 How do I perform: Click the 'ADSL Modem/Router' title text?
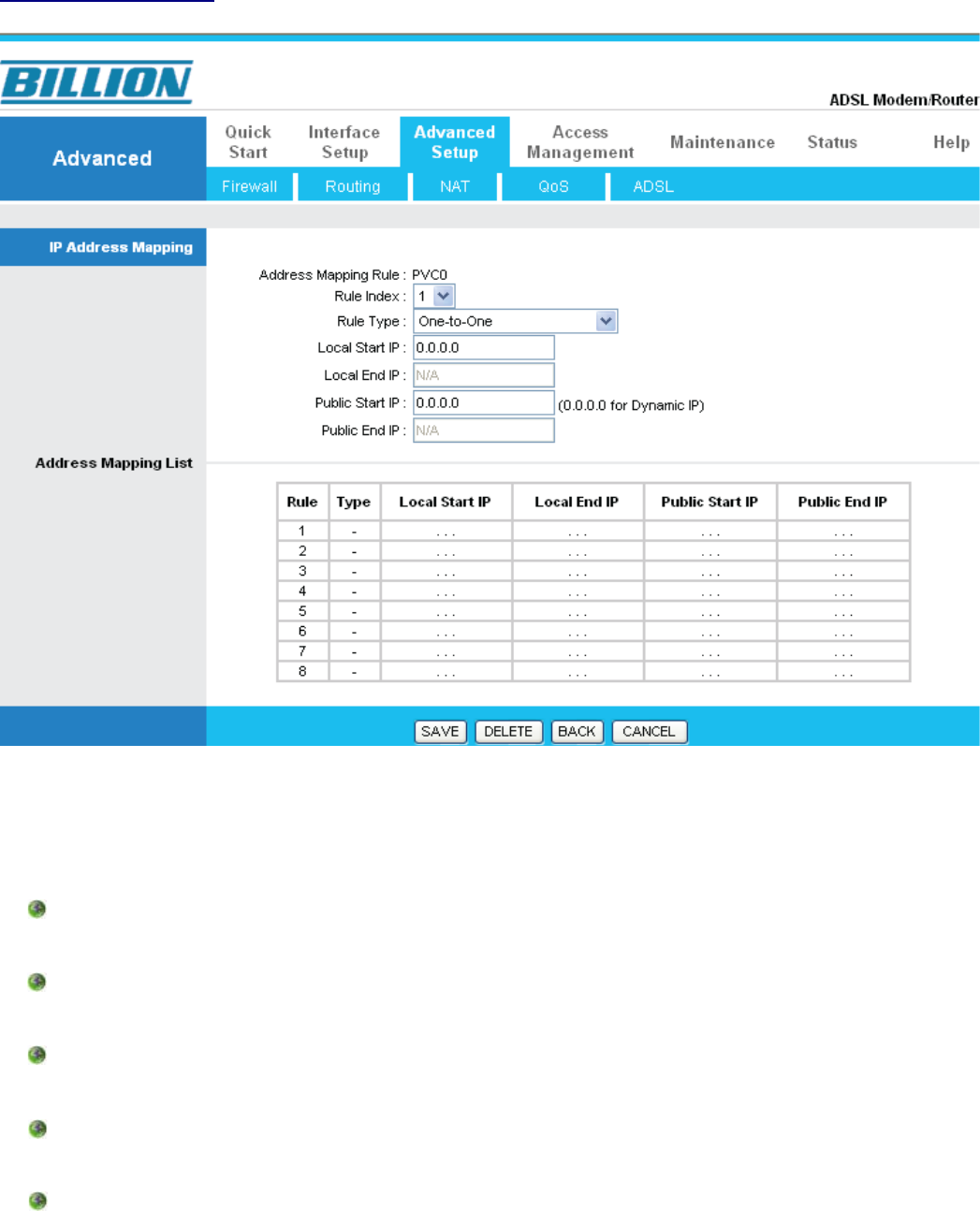[x=904, y=99]
